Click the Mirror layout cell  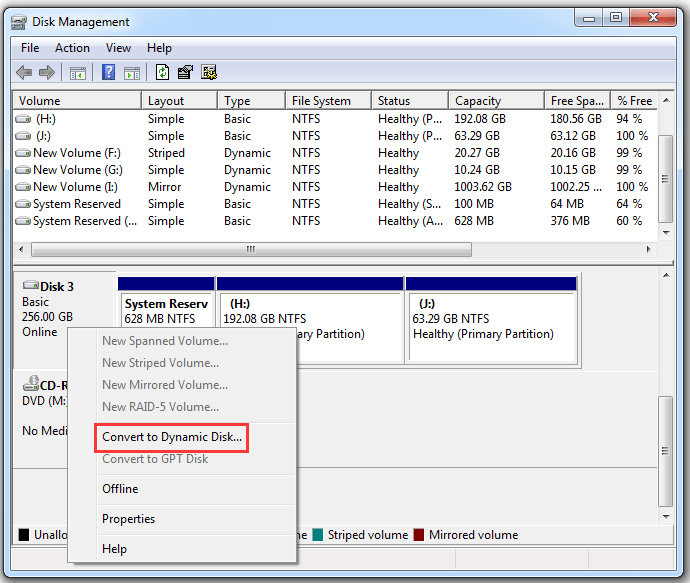click(x=165, y=187)
